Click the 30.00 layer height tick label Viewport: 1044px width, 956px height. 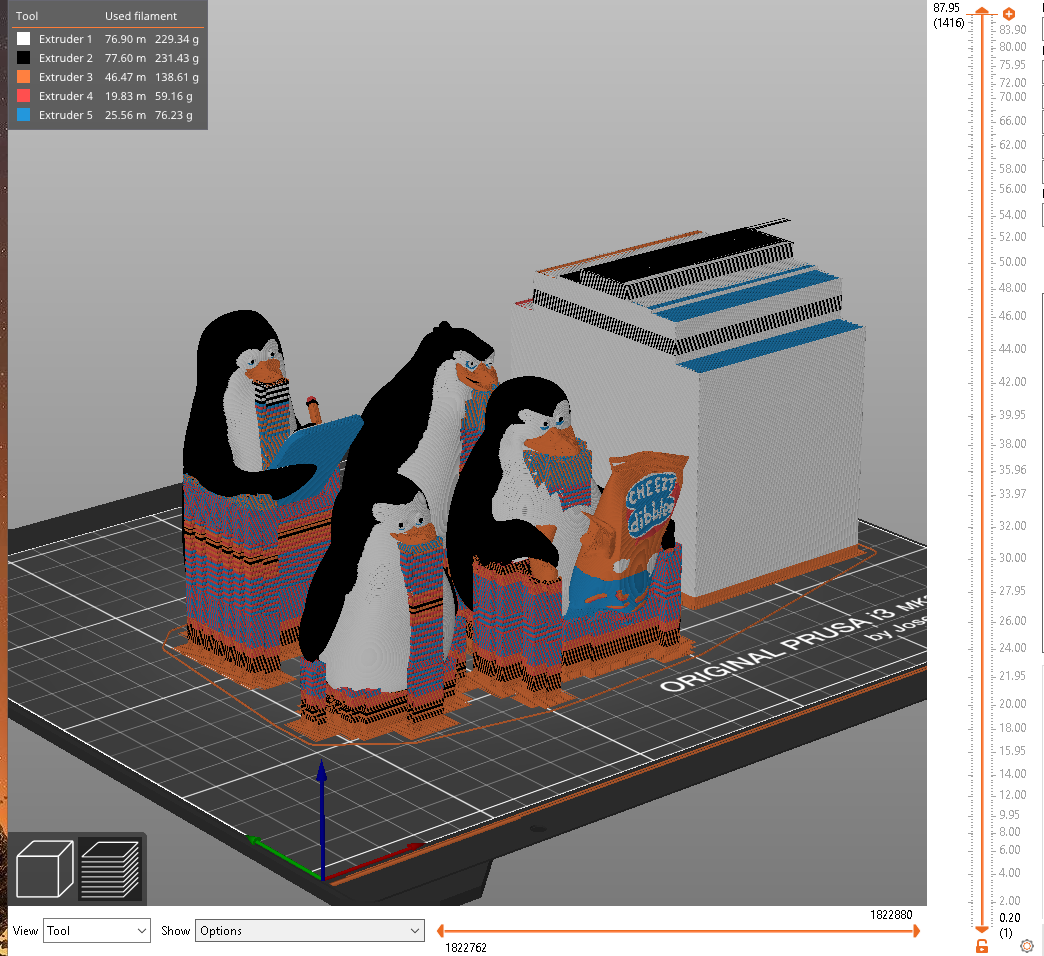point(1012,557)
